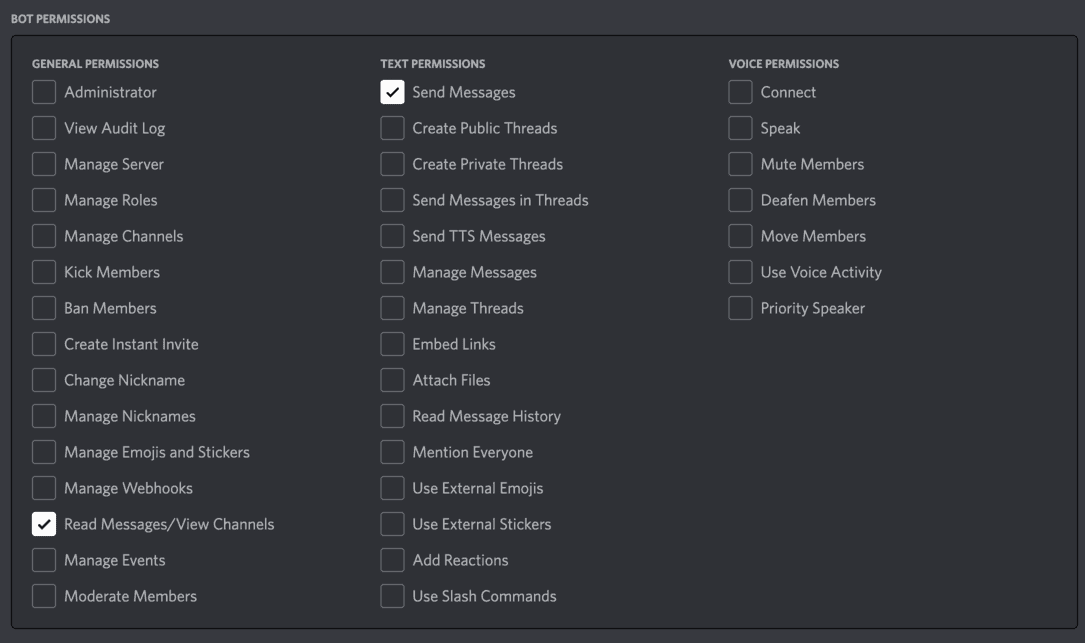Disable Read Messages/View Channels checkbox
1085x643 pixels.
pos(44,524)
